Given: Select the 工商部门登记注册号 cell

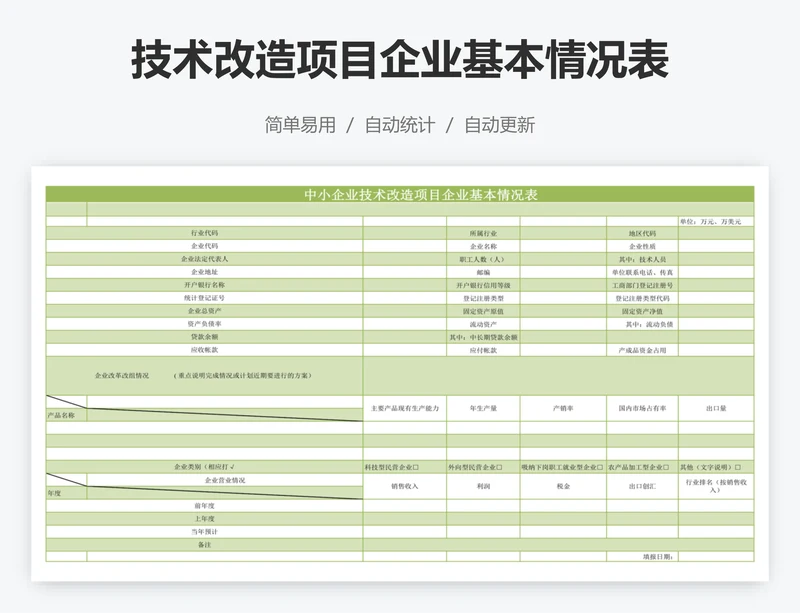Looking at the screenshot, I should click(x=642, y=285).
